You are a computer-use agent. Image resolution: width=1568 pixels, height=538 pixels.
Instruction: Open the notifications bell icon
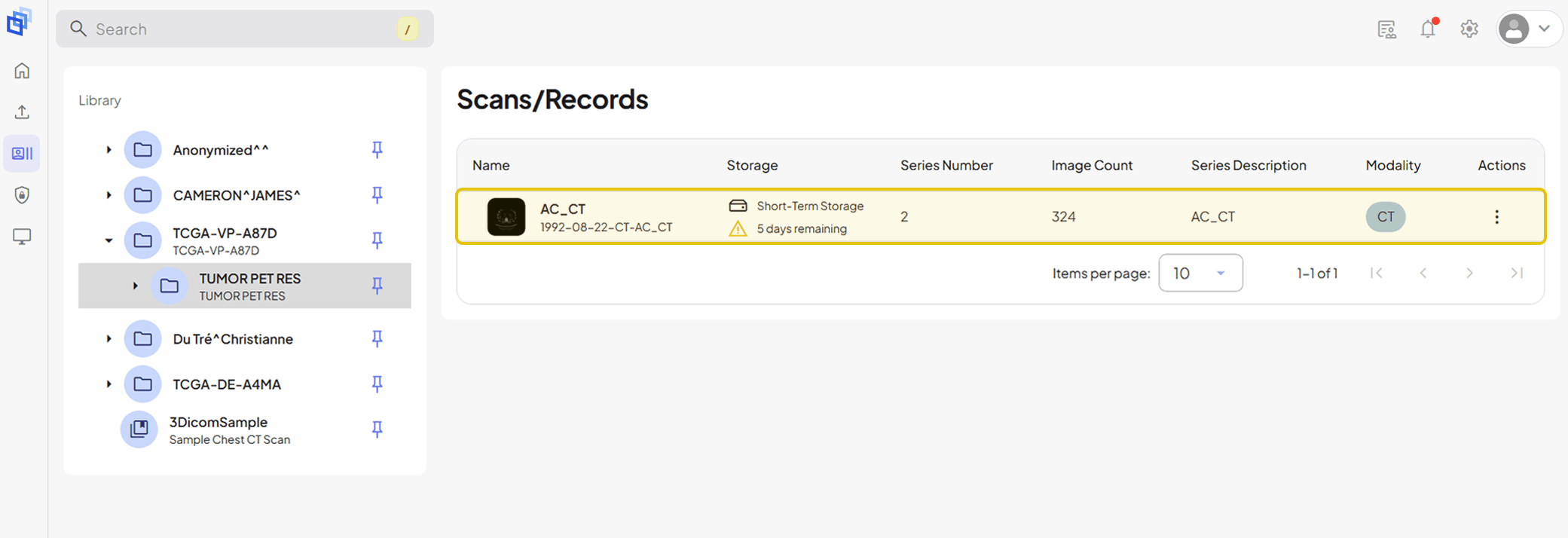(1428, 29)
